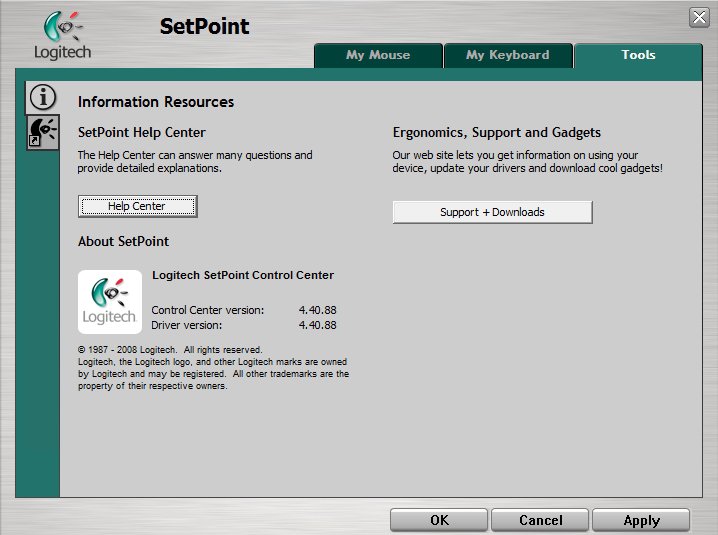Select the Tools tab
The width and height of the screenshot is (718, 535).
pos(638,55)
